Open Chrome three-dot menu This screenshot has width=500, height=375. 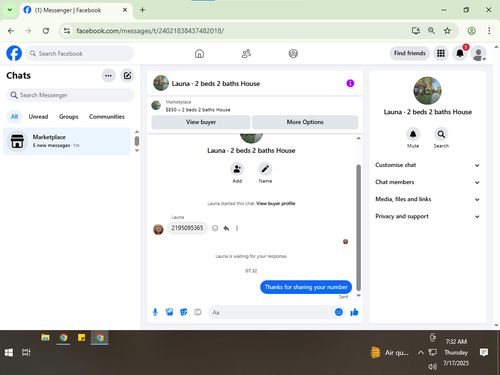click(x=489, y=31)
